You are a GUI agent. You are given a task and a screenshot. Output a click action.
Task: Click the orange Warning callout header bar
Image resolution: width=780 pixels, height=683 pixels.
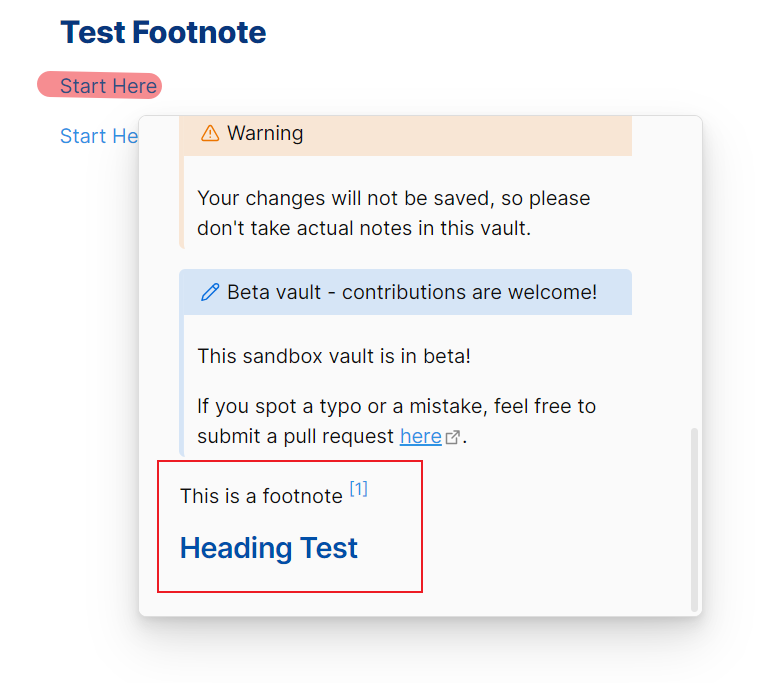(405, 135)
